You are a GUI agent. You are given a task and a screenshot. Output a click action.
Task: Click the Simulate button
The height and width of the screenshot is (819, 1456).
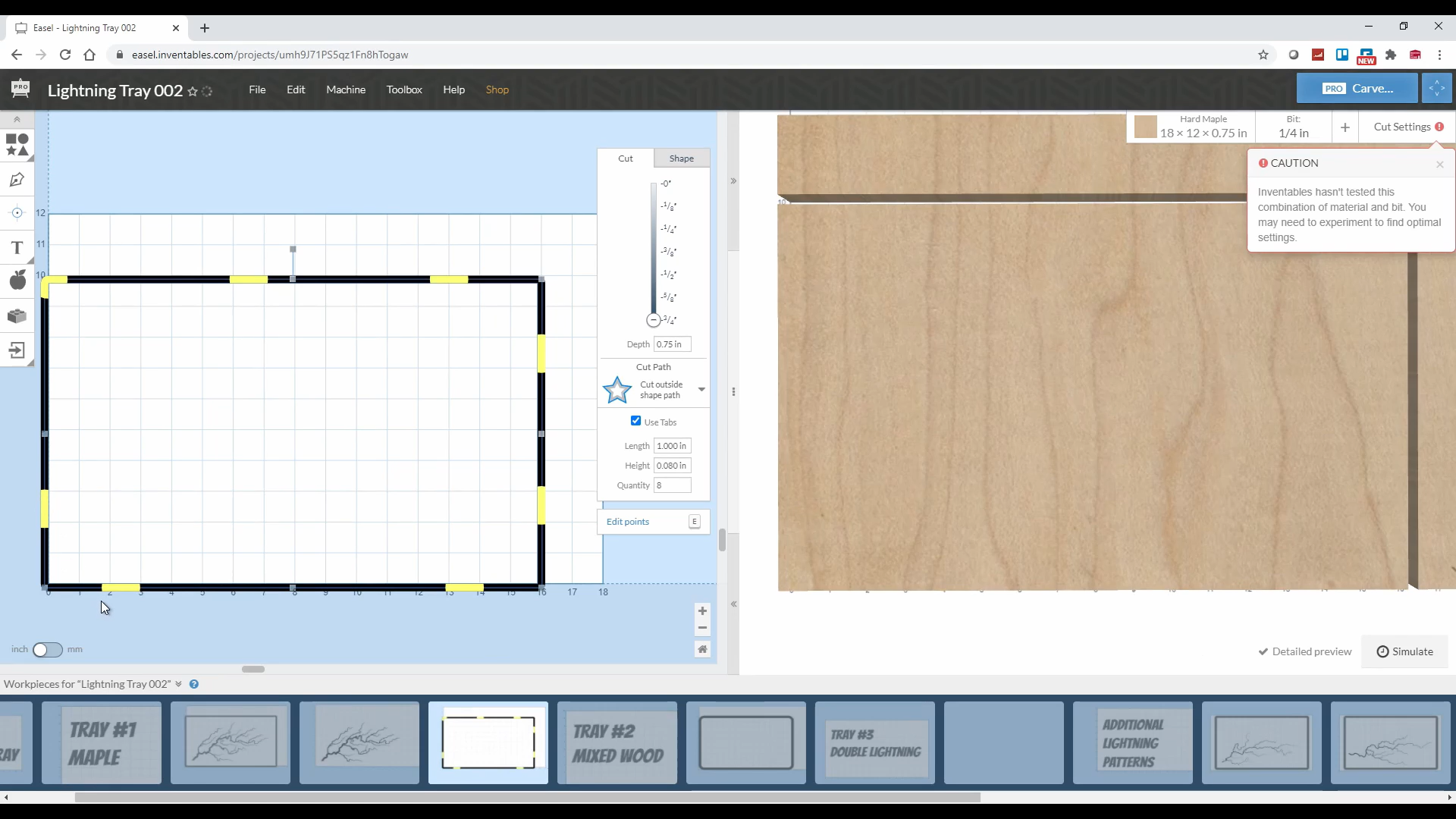tap(1404, 651)
